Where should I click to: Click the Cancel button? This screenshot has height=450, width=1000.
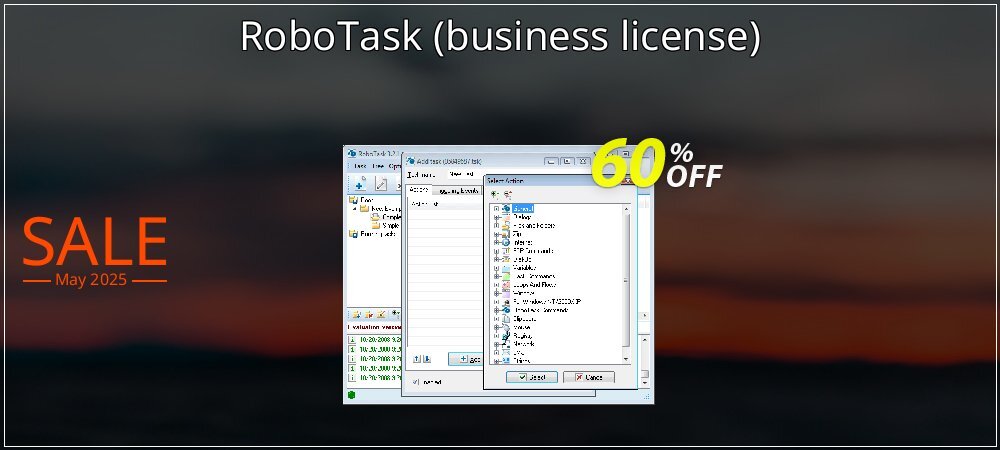click(589, 377)
